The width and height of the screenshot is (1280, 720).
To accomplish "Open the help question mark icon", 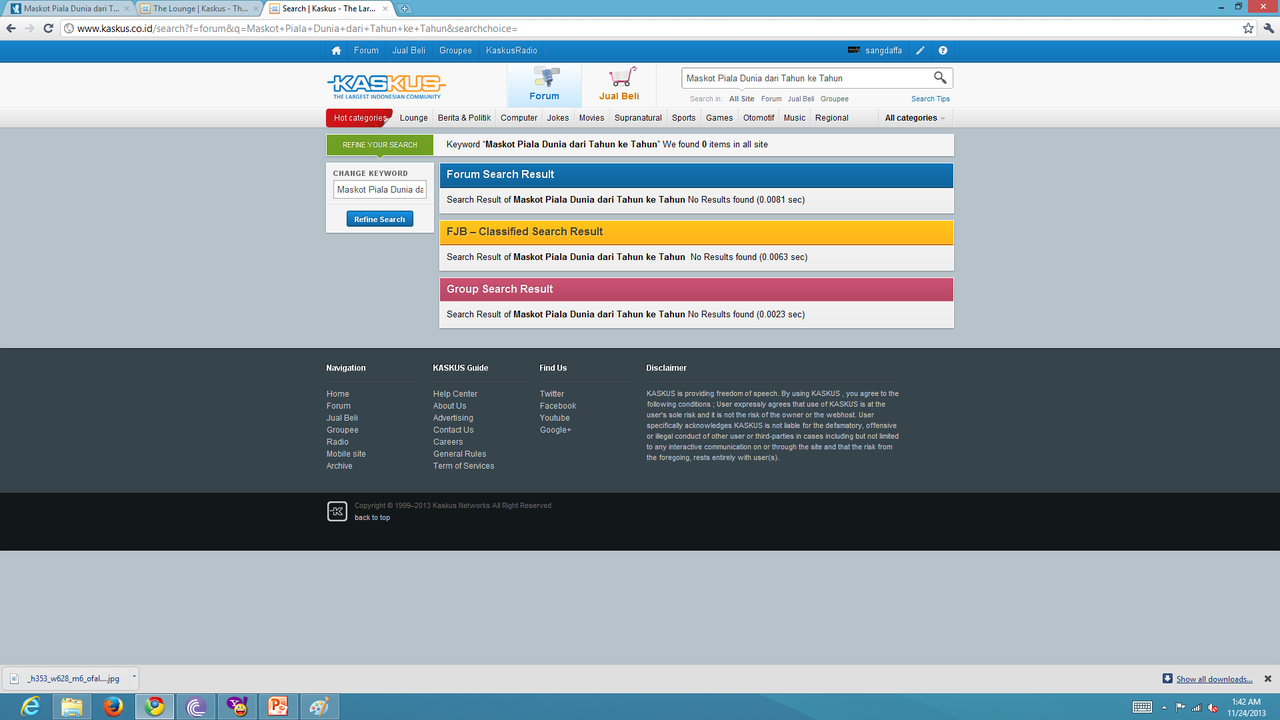I will pyautogui.click(x=943, y=50).
